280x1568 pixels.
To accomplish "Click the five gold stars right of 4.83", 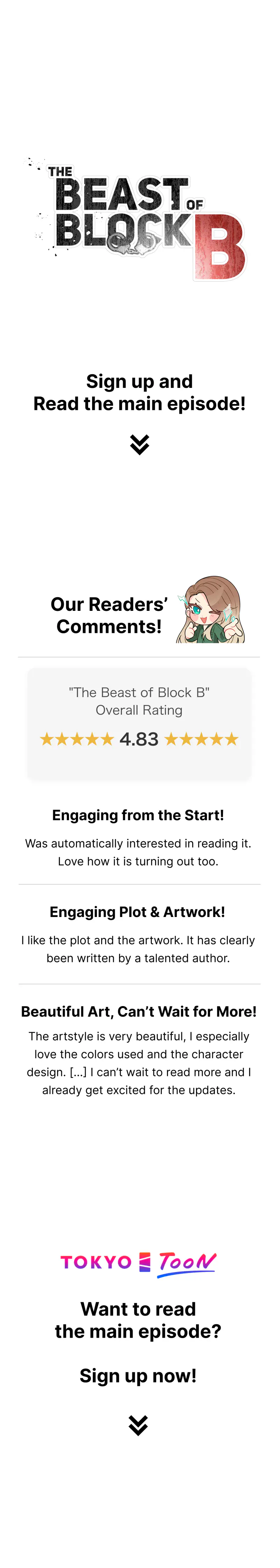I will [x=201, y=739].
